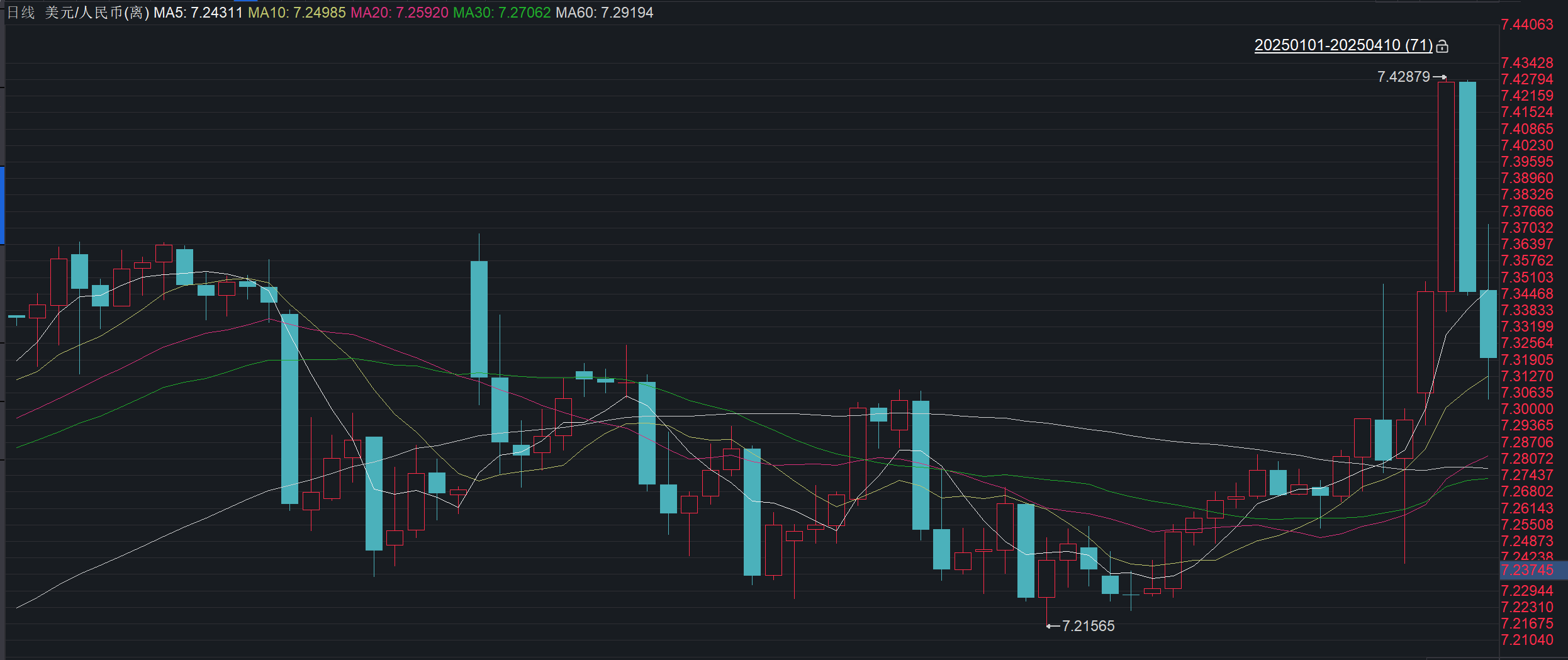
Task: Click the MA60 indicator label
Action: [604, 13]
